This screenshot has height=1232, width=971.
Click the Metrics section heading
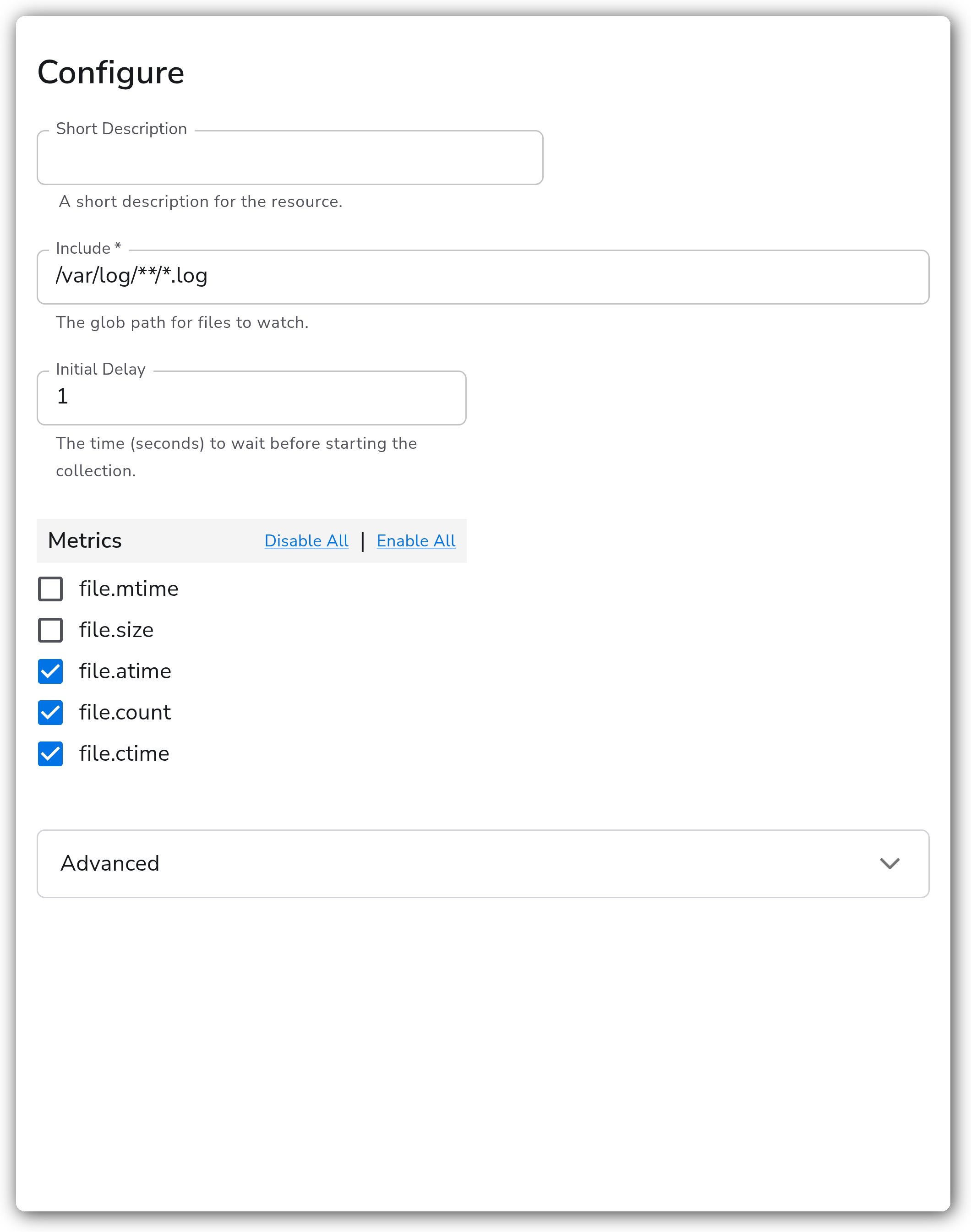pos(85,540)
